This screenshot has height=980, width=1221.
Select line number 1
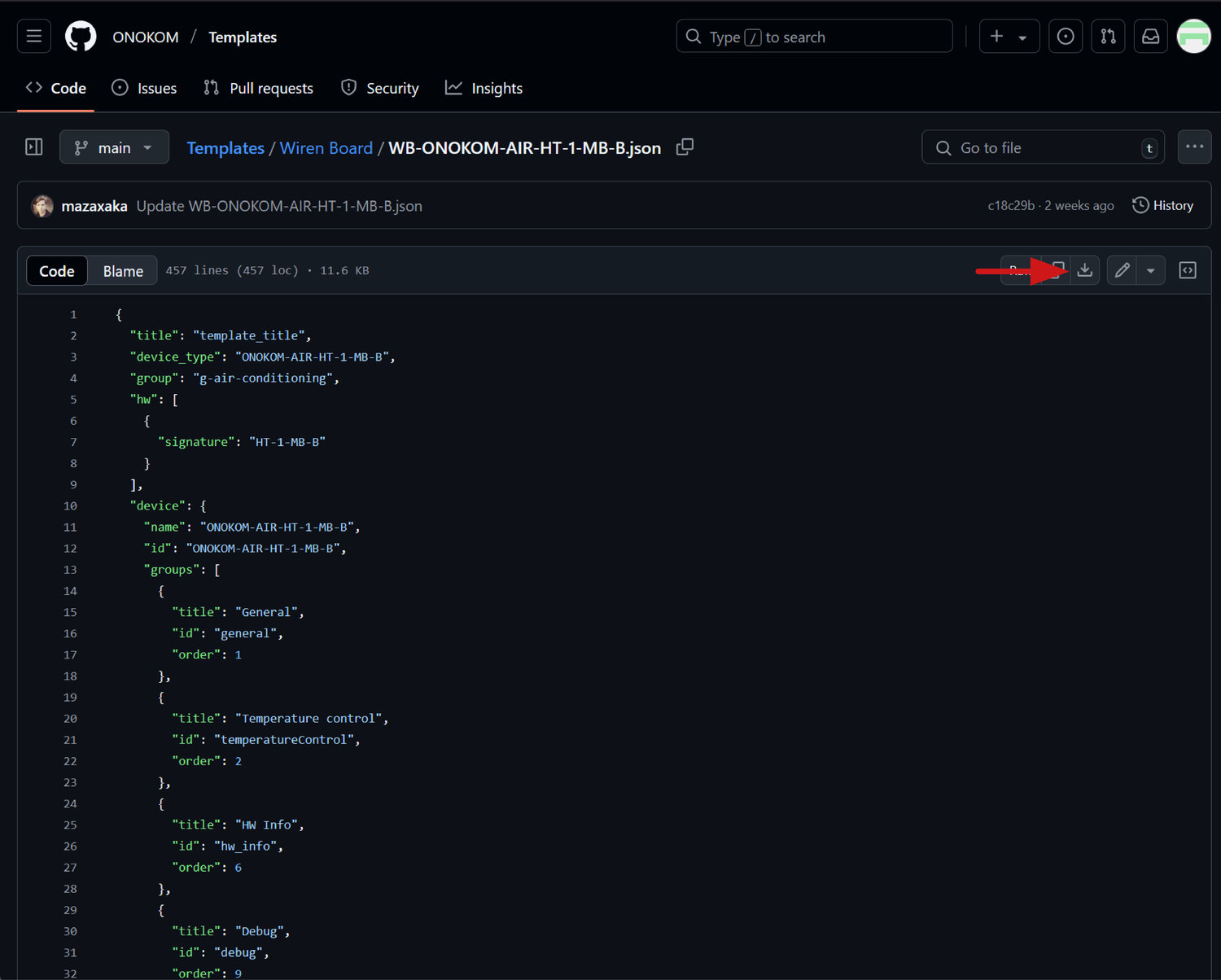point(73,314)
